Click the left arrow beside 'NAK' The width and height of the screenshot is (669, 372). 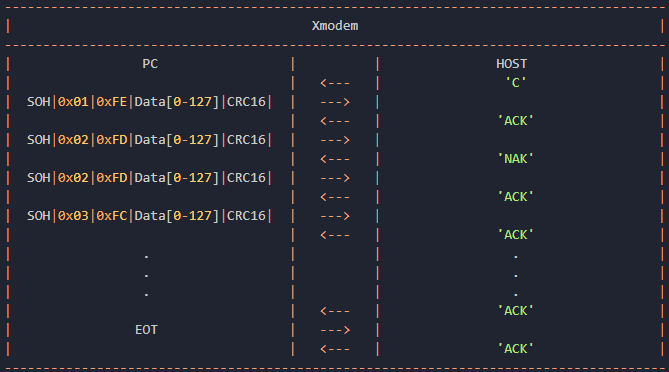coord(335,159)
